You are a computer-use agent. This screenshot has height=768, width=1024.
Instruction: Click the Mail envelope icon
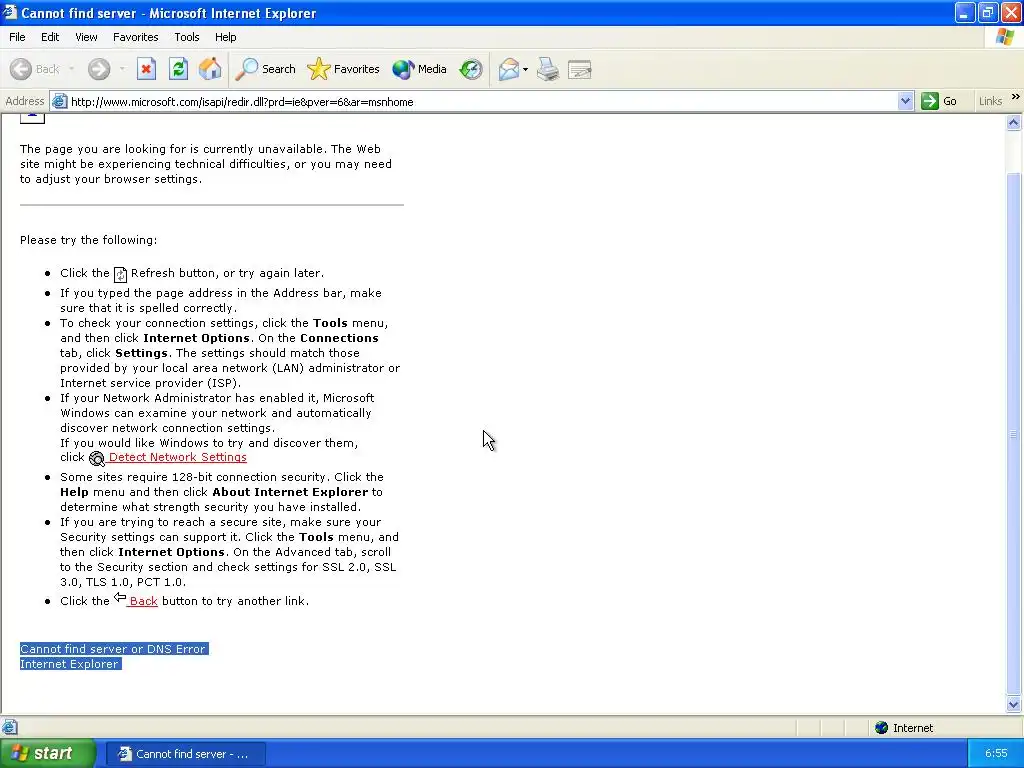(508, 69)
